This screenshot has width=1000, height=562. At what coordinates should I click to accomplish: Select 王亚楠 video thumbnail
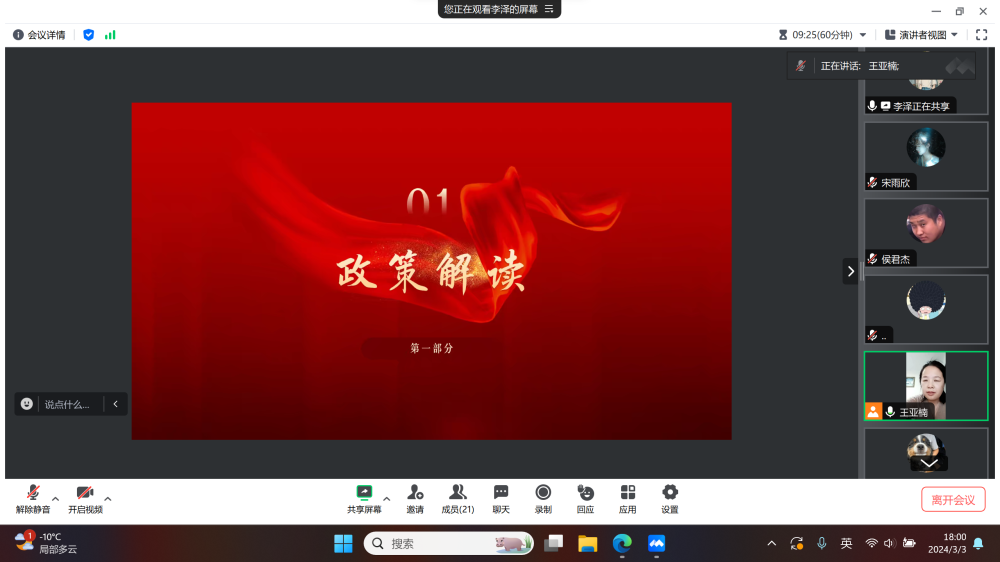pos(926,386)
